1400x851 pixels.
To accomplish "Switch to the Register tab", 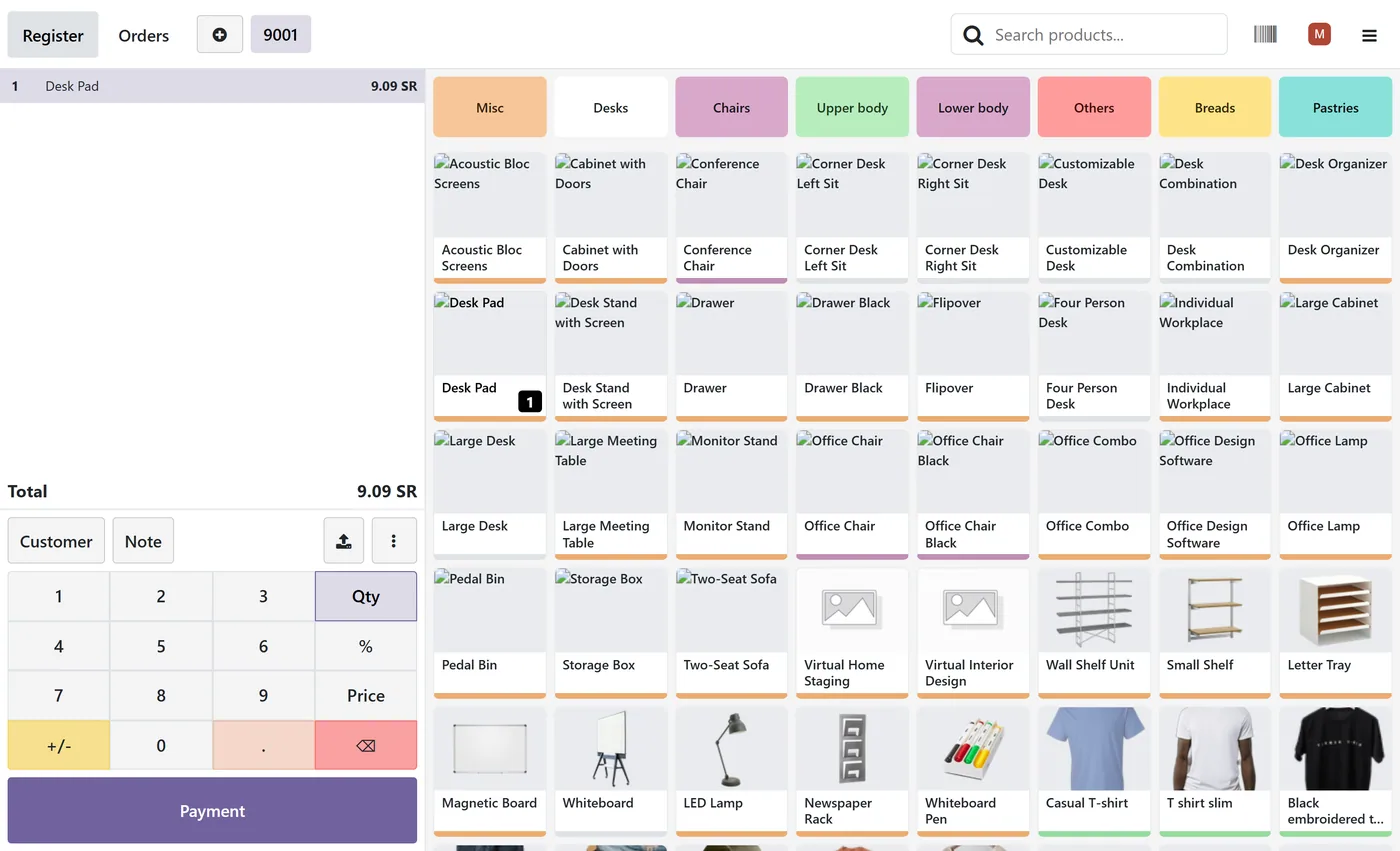I will coord(53,35).
